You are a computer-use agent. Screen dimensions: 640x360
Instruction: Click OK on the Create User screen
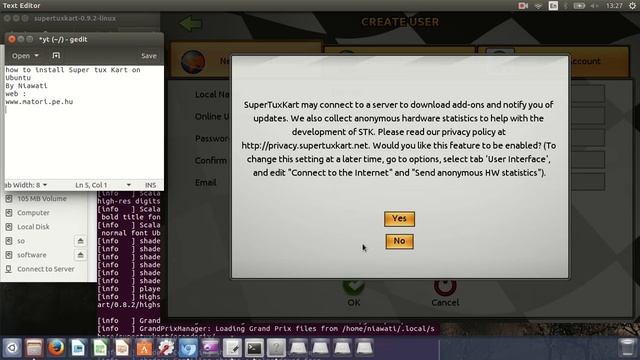click(x=353, y=293)
